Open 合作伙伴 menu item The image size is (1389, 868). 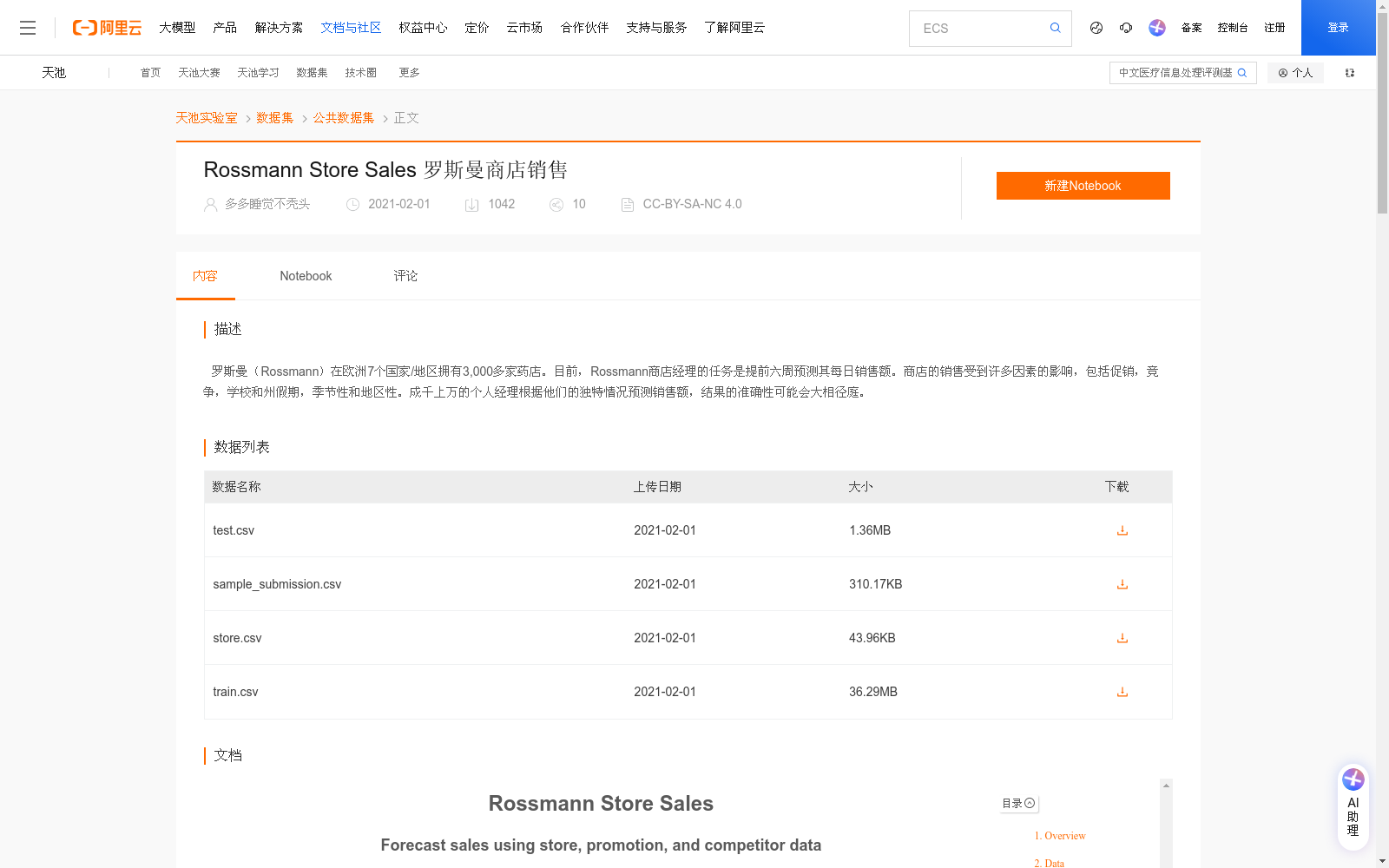pyautogui.click(x=584, y=28)
